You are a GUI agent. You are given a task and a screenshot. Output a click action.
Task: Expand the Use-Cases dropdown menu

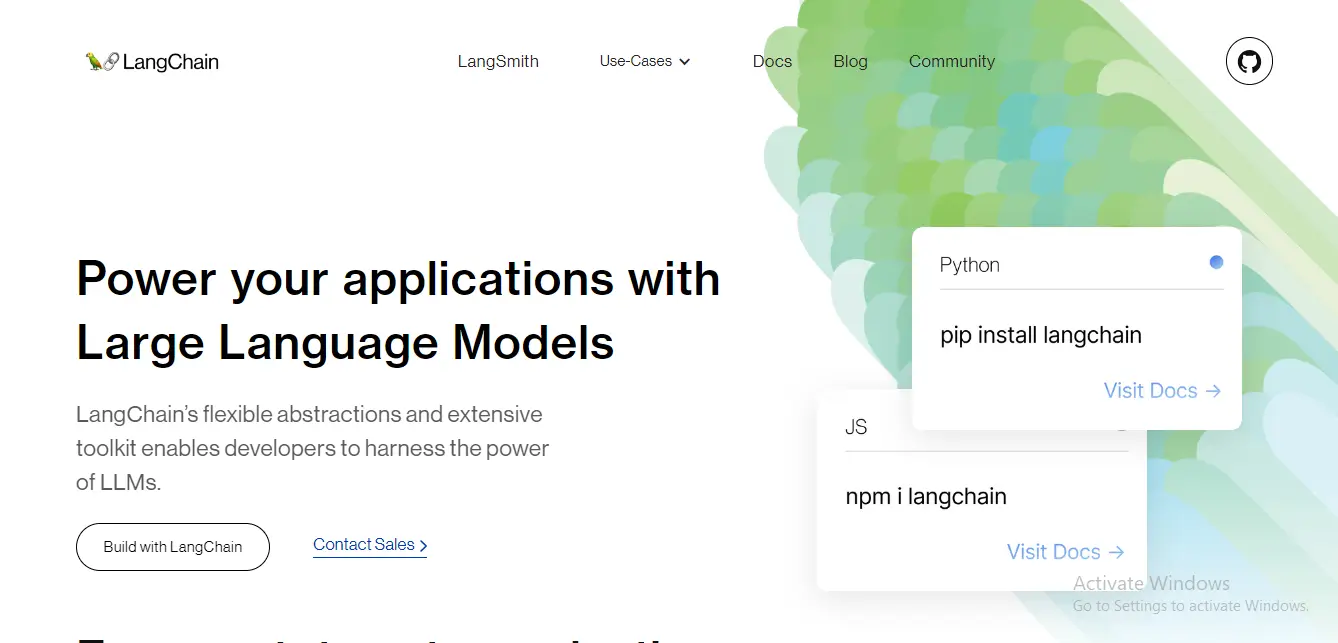645,61
